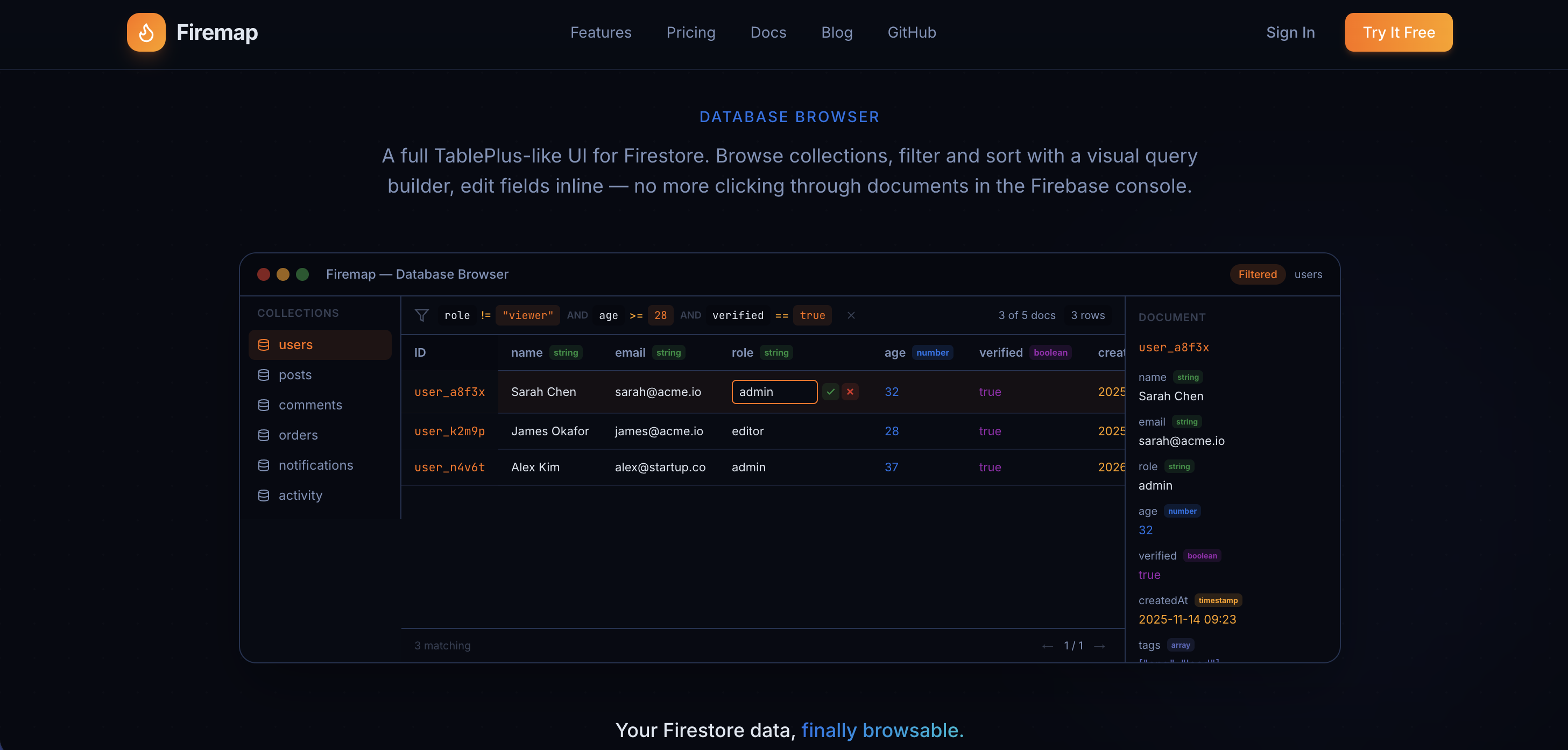Open the comments collection
The image size is (1568, 750).
click(x=310, y=405)
